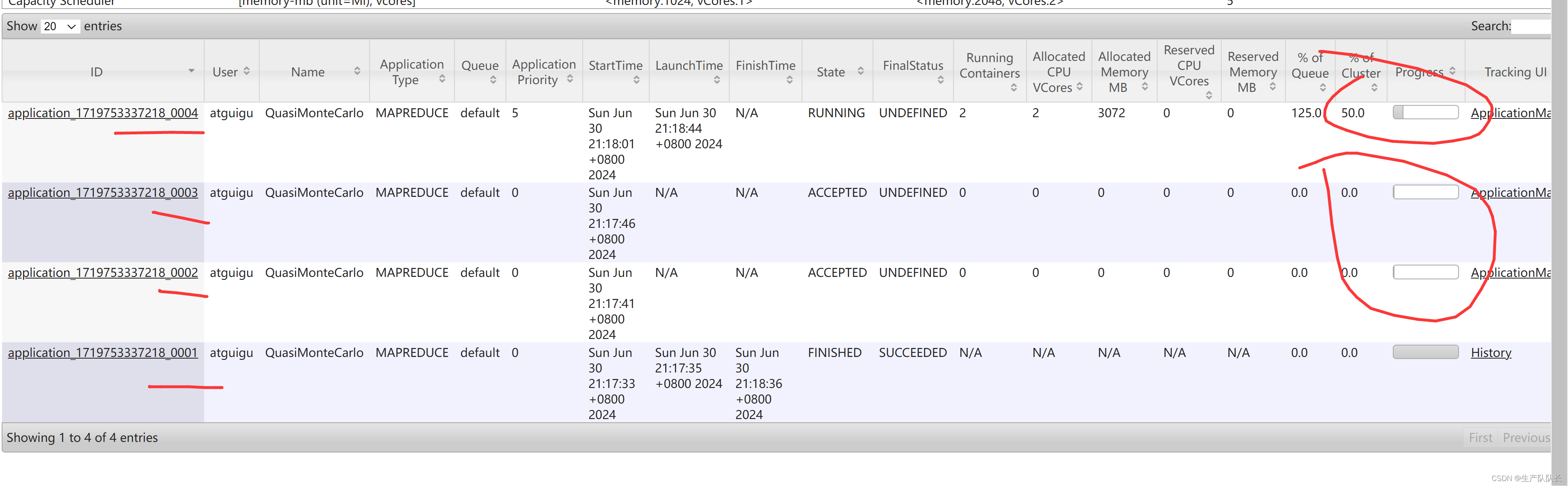Open application_1719753337218_0002 link

103,272
